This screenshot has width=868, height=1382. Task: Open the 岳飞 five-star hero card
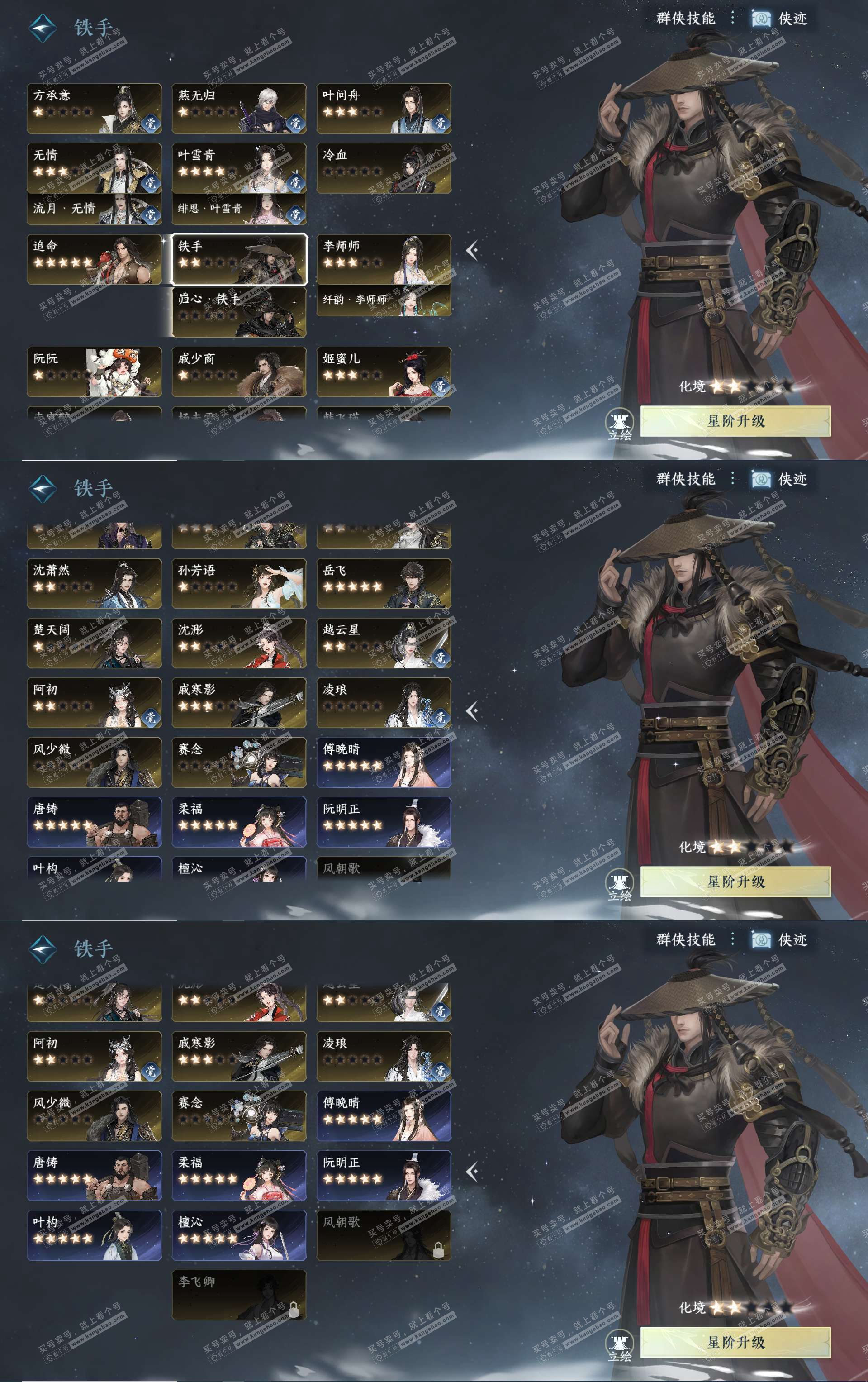tap(384, 583)
